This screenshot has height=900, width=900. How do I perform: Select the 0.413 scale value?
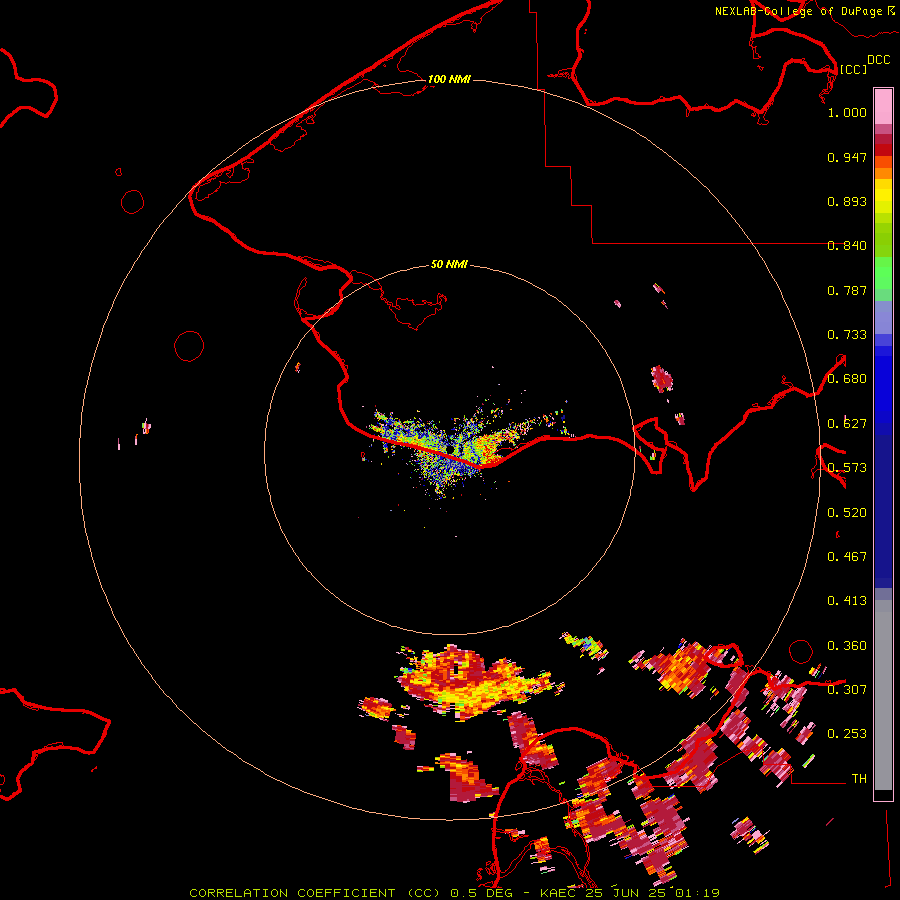(x=847, y=601)
